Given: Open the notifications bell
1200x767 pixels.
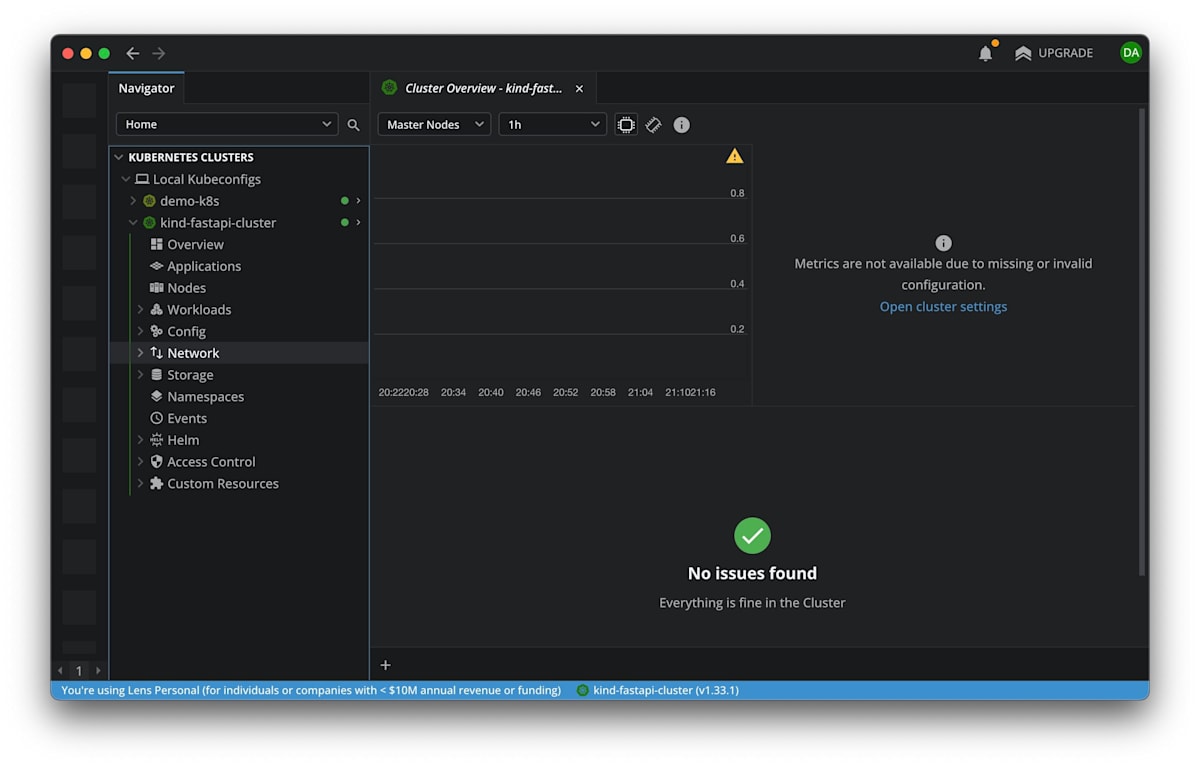Looking at the screenshot, I should pyautogui.click(x=986, y=53).
